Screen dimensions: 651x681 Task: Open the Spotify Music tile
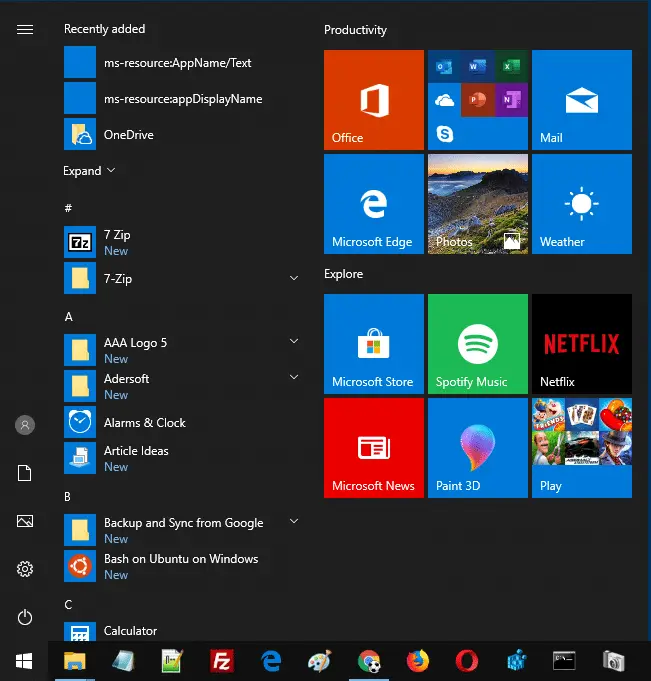[x=477, y=344]
